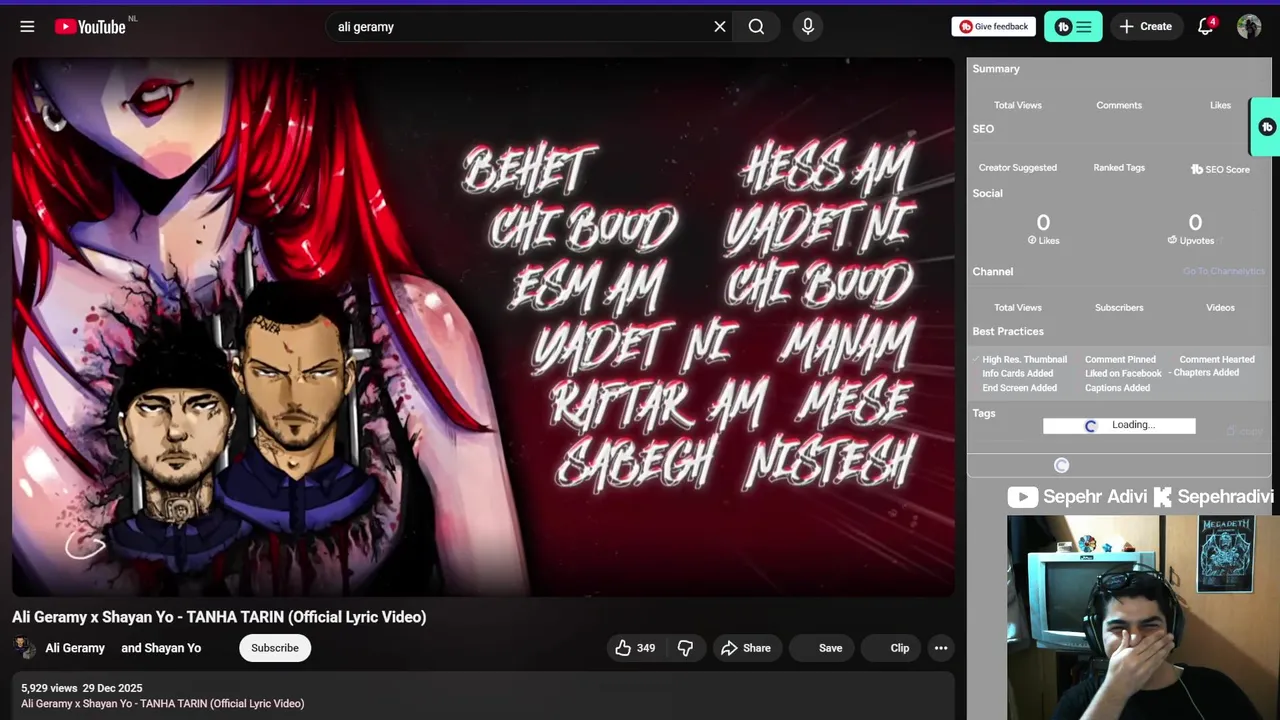This screenshot has width=1280, height=720.
Task: Open the notifications bell
Action: [x=1206, y=27]
